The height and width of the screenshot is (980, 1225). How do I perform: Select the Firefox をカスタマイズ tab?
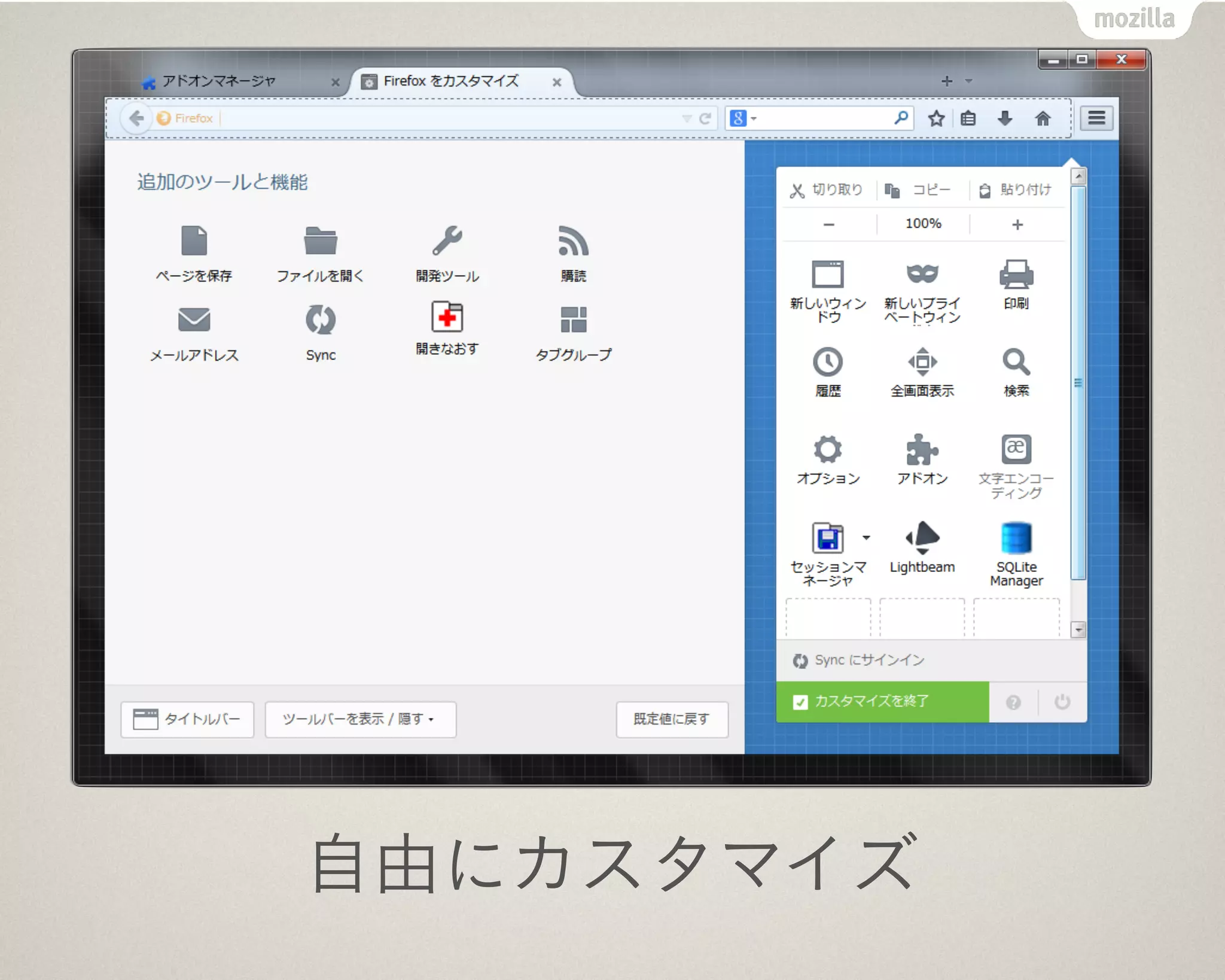pyautogui.click(x=451, y=81)
